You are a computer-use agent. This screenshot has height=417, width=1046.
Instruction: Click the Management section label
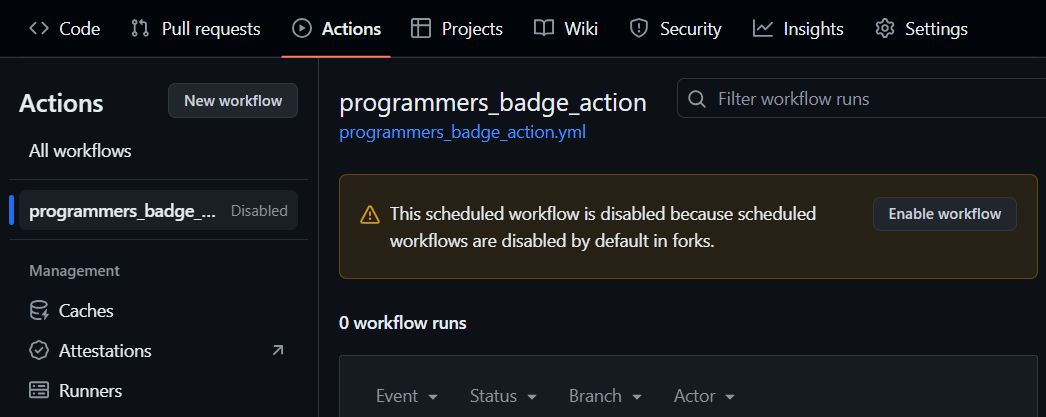75,271
